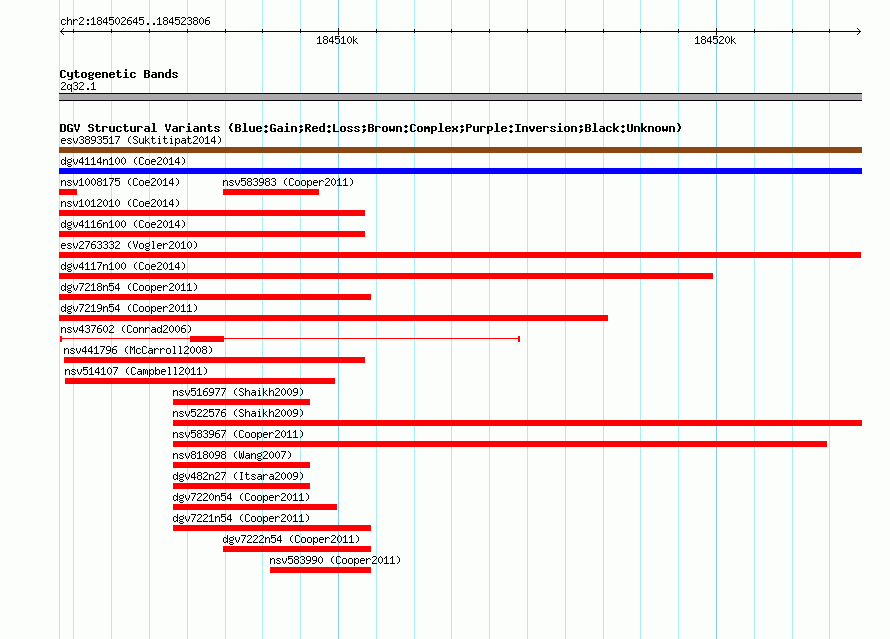Select the long red nsv522576 bar

[x=518, y=423]
